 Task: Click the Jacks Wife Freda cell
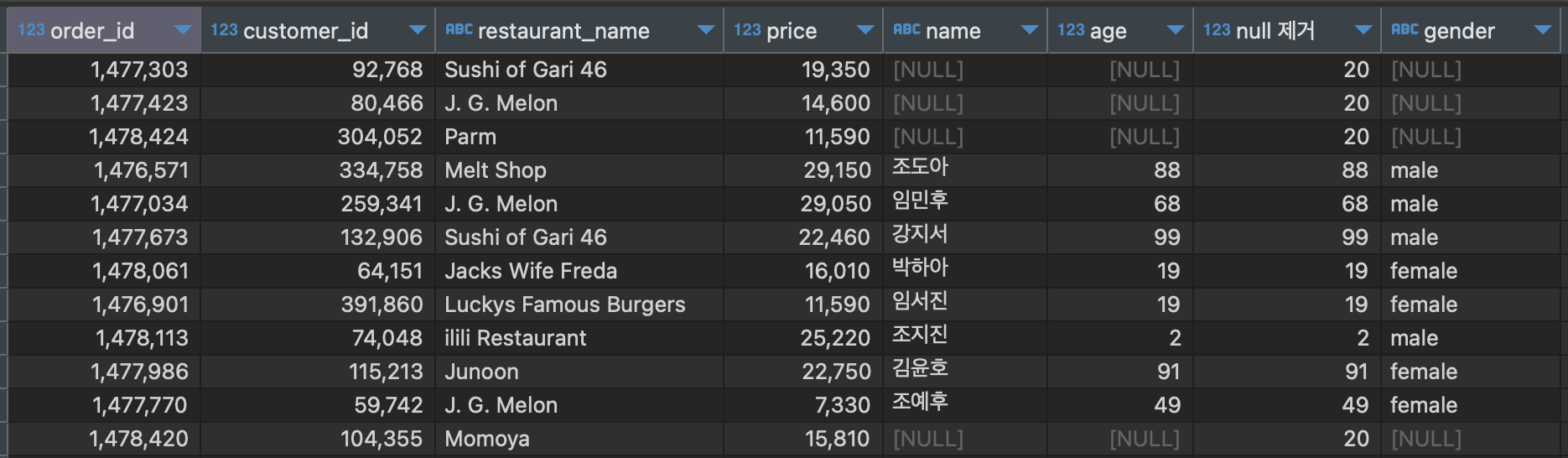[x=579, y=271]
